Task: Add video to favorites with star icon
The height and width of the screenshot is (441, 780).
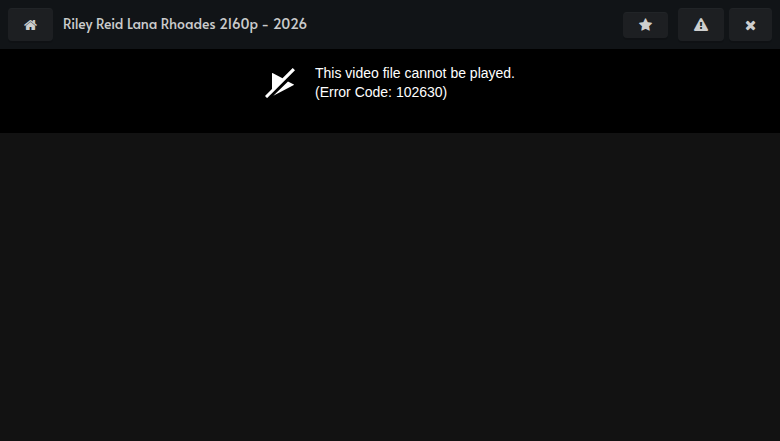Action: 645,25
